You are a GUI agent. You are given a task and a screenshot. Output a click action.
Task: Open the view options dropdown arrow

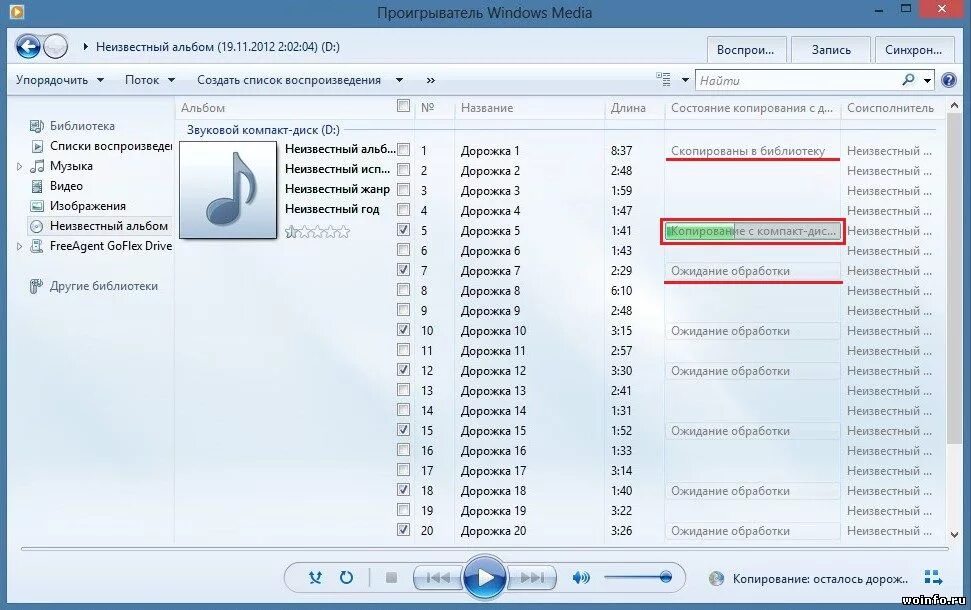tap(685, 80)
